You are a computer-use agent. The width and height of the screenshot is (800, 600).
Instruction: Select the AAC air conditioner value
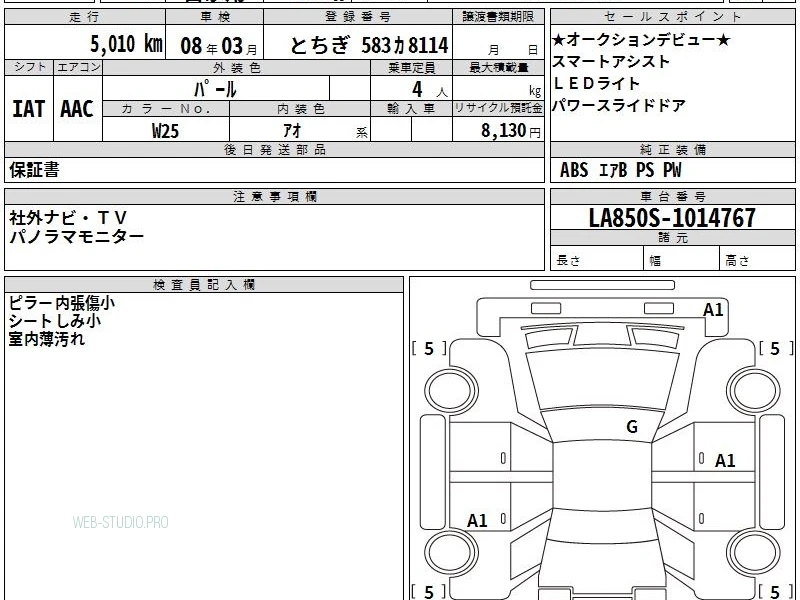pos(77,109)
